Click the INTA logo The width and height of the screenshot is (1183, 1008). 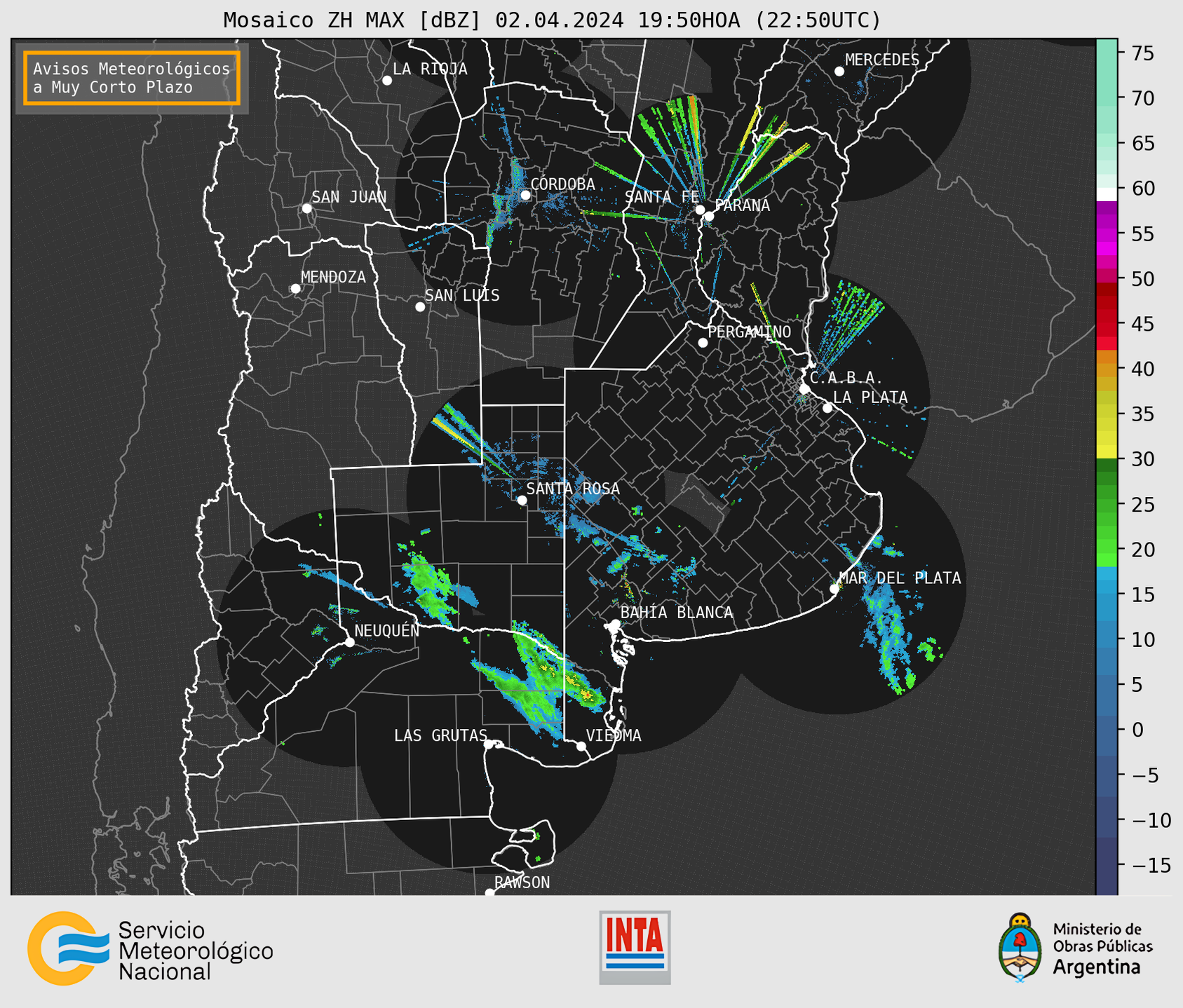(x=635, y=947)
